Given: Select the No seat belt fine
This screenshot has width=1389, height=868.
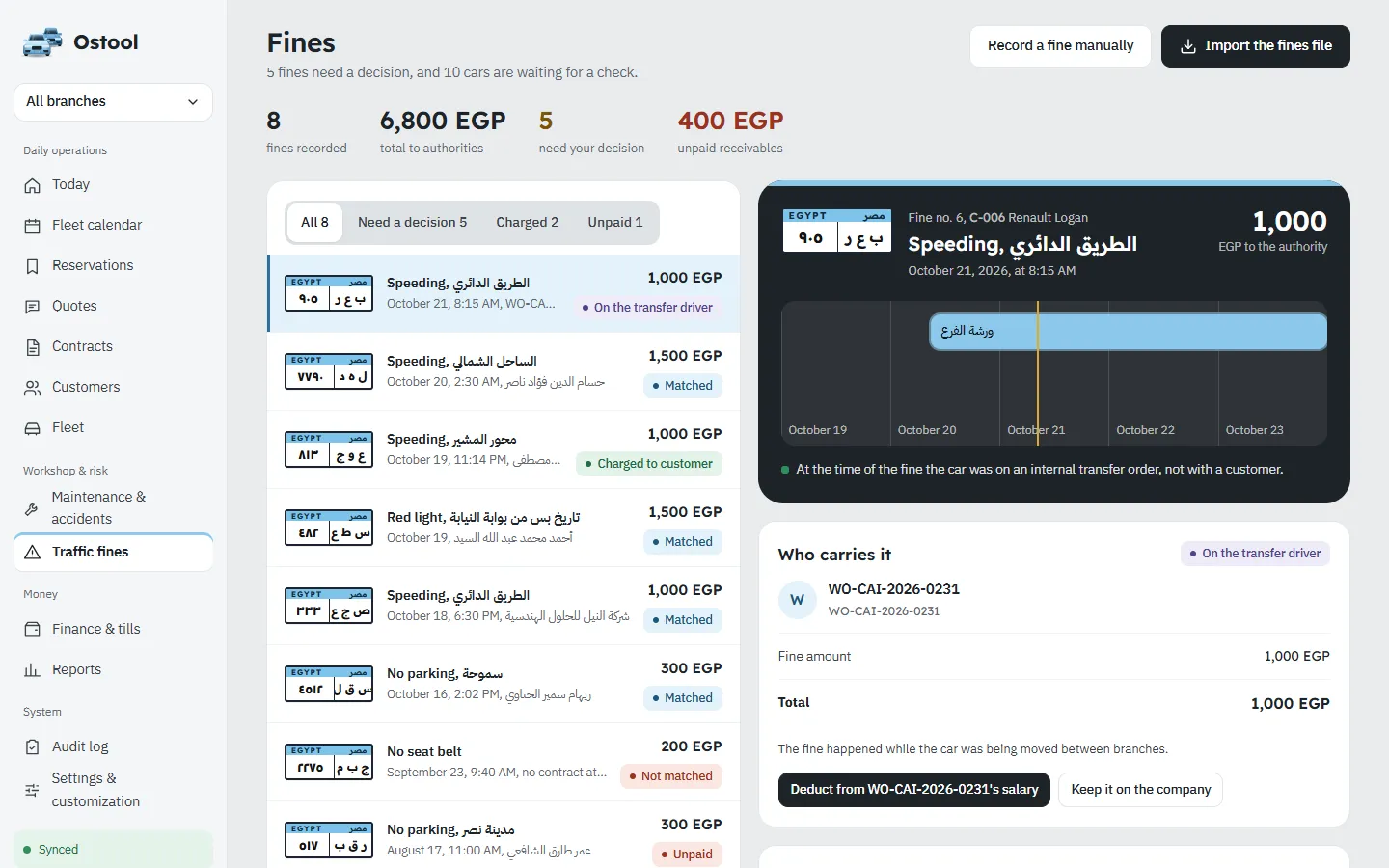Looking at the screenshot, I should click(504, 763).
